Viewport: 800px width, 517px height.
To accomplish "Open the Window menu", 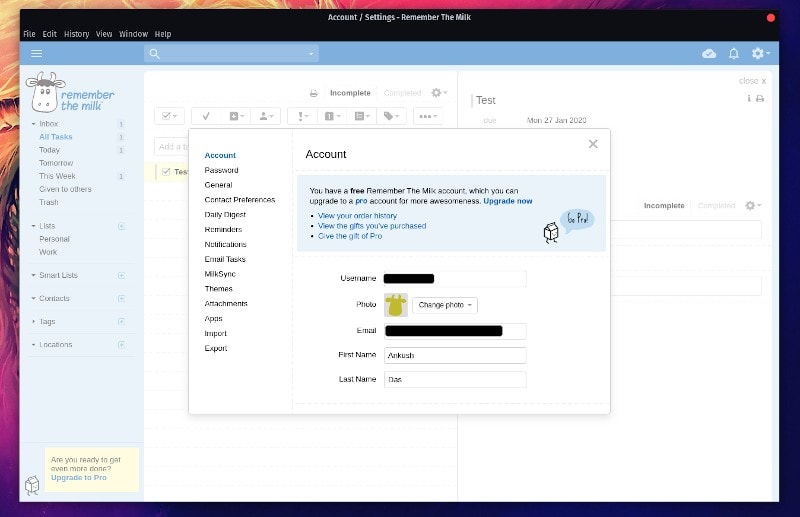I will pos(133,34).
